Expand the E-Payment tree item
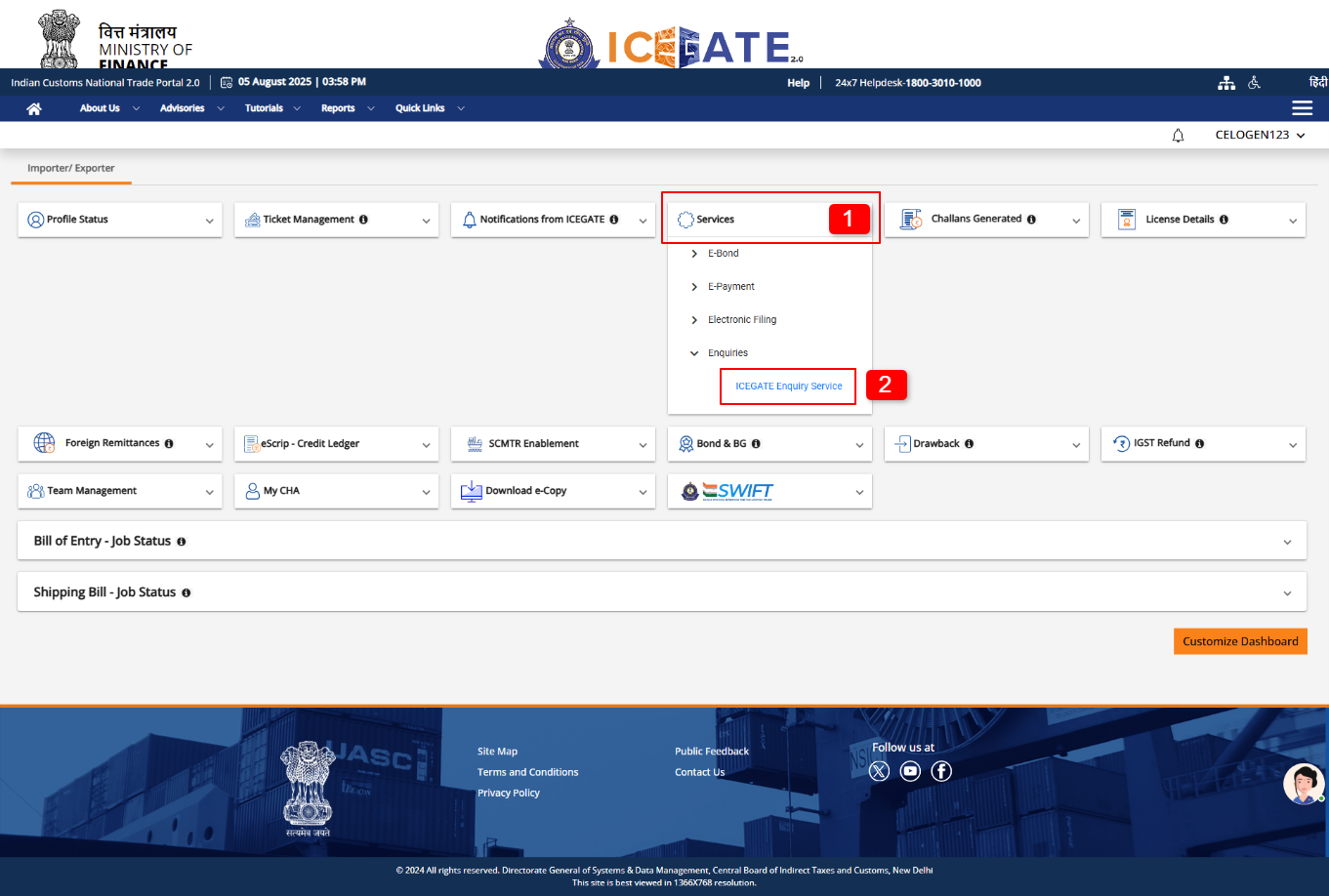 694,287
